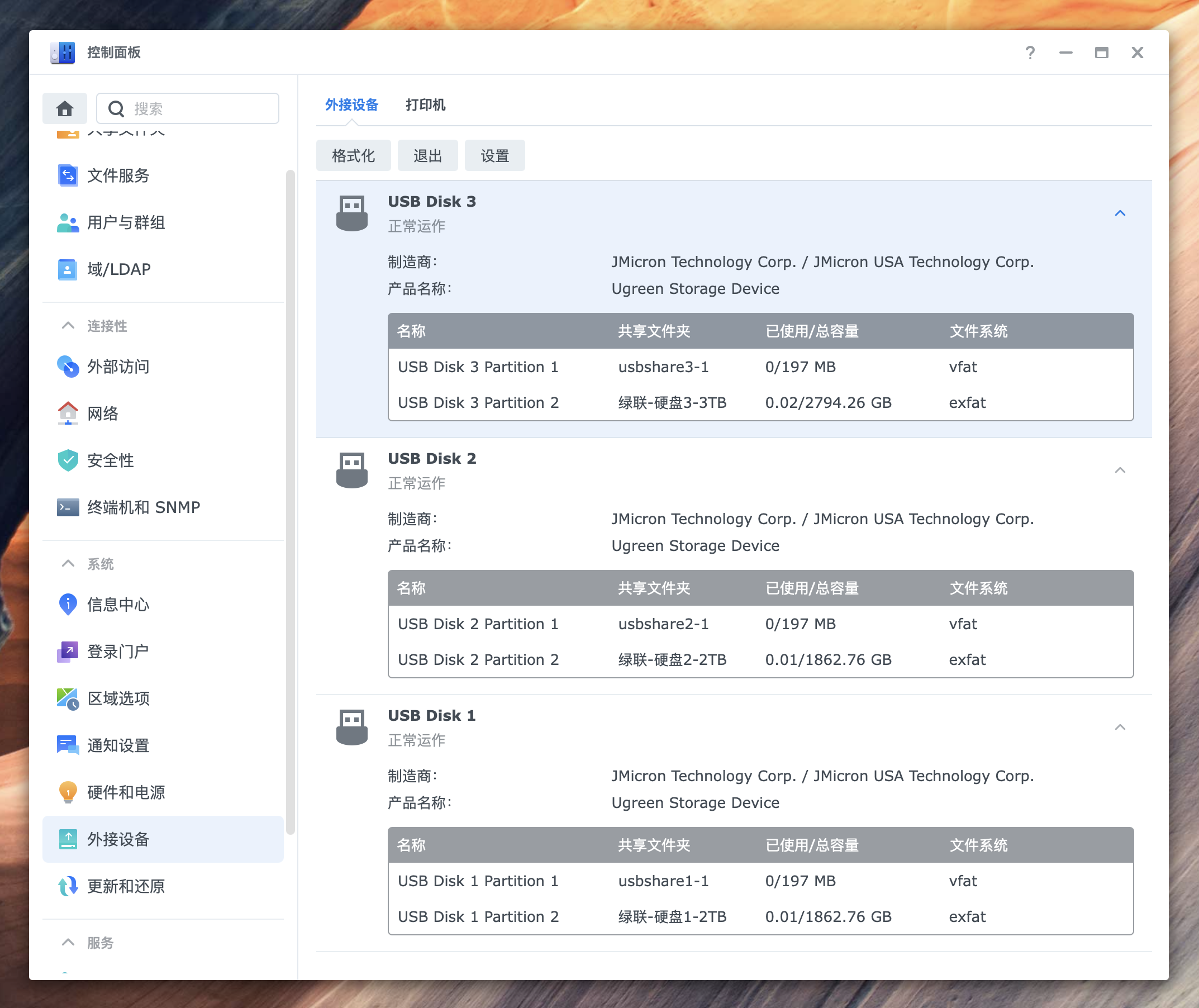
Task: Click the Home icon button
Action: click(x=65, y=108)
